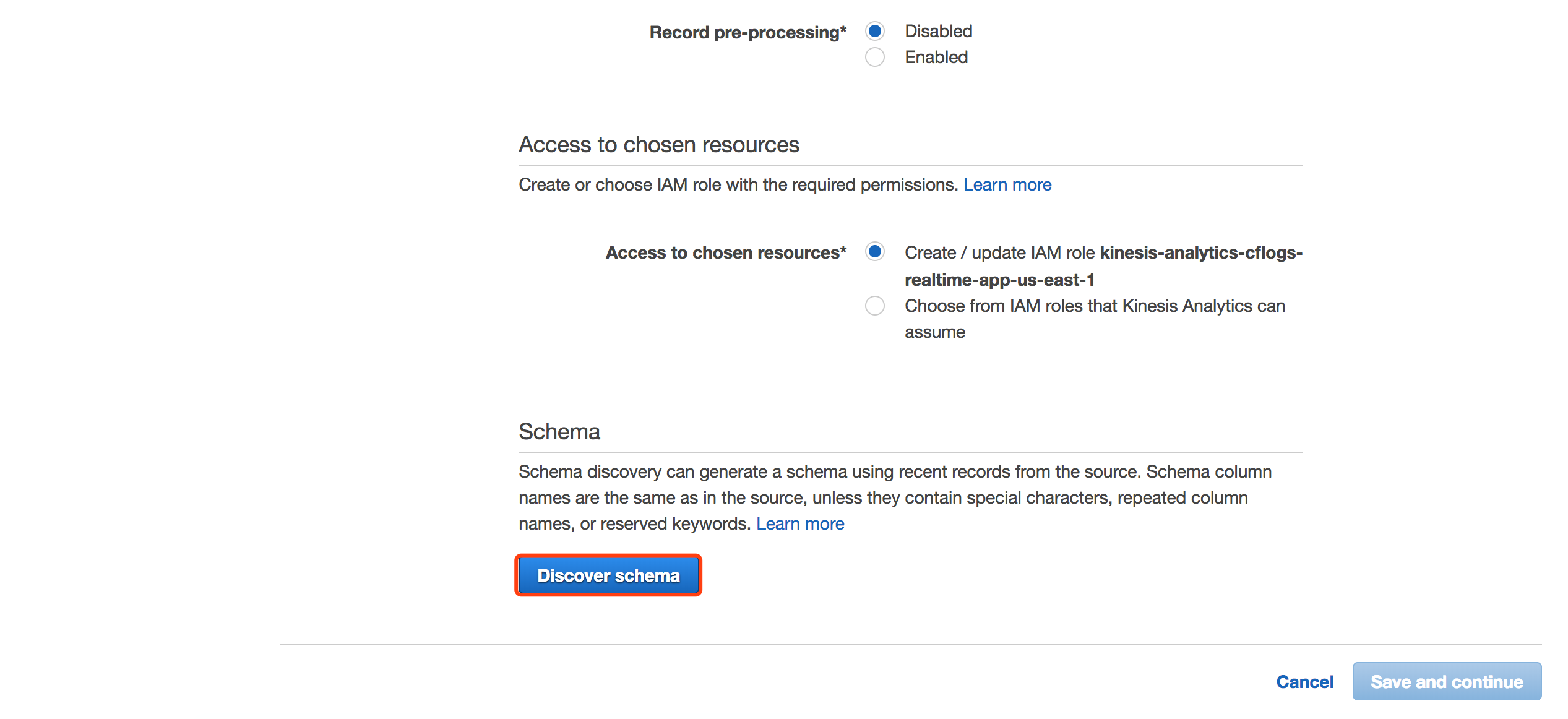Click "Choose from IAM roles that Kinesis Analytics" text

1094,306
